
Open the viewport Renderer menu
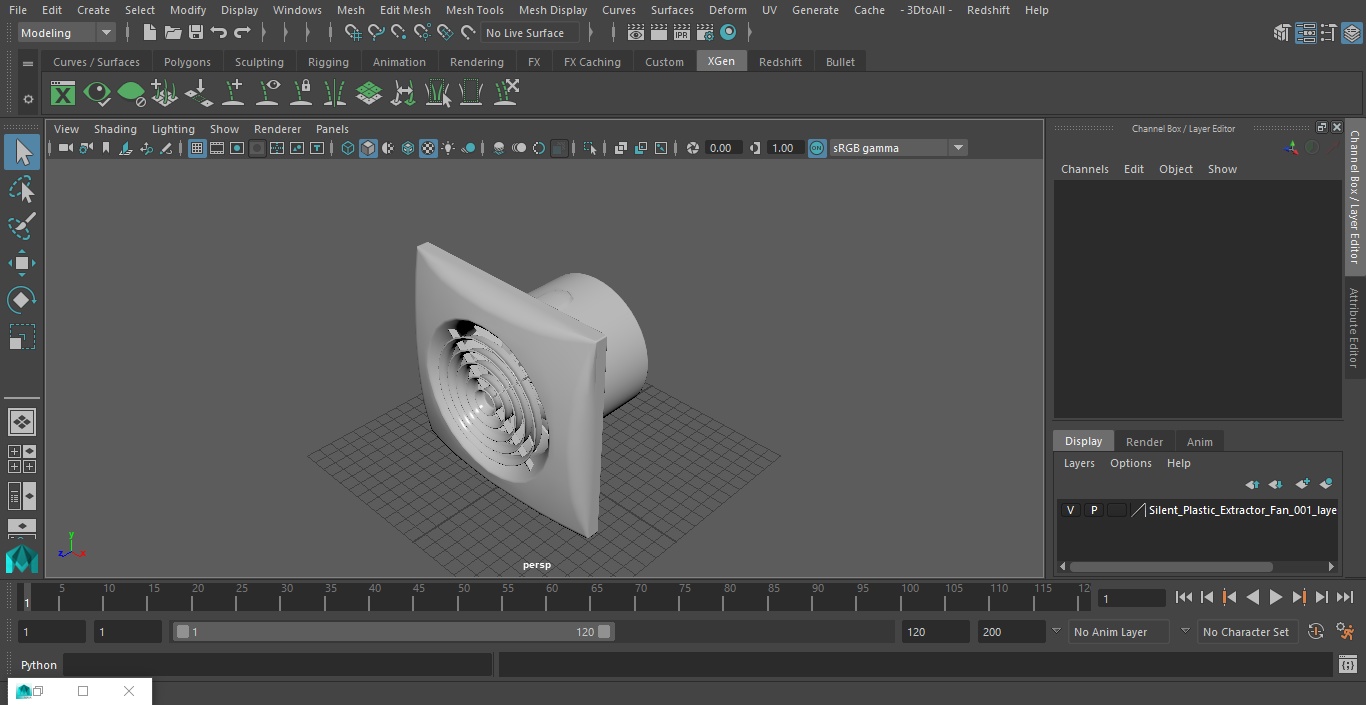coord(277,129)
